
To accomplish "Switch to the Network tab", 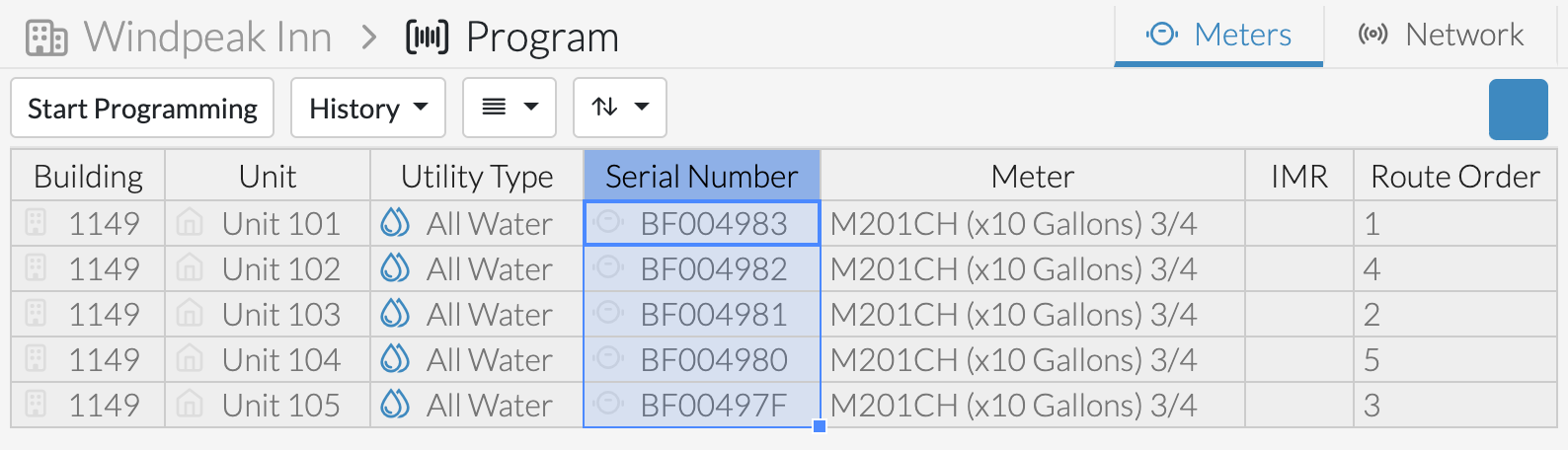I will point(1441,36).
